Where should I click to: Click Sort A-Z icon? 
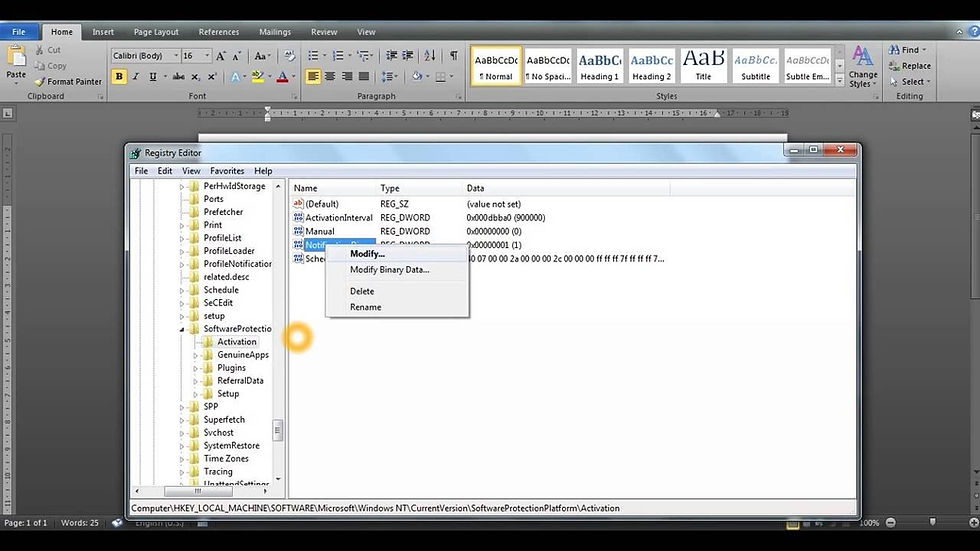pos(430,56)
